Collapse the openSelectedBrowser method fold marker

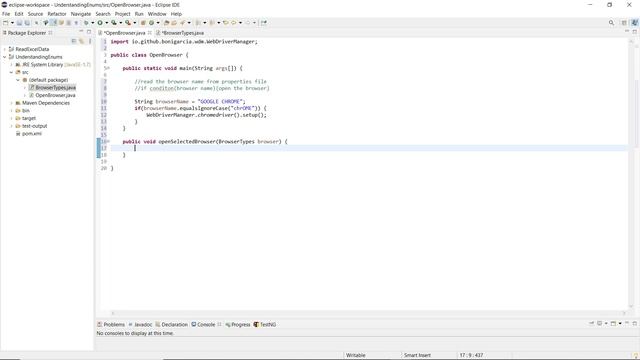[108, 142]
